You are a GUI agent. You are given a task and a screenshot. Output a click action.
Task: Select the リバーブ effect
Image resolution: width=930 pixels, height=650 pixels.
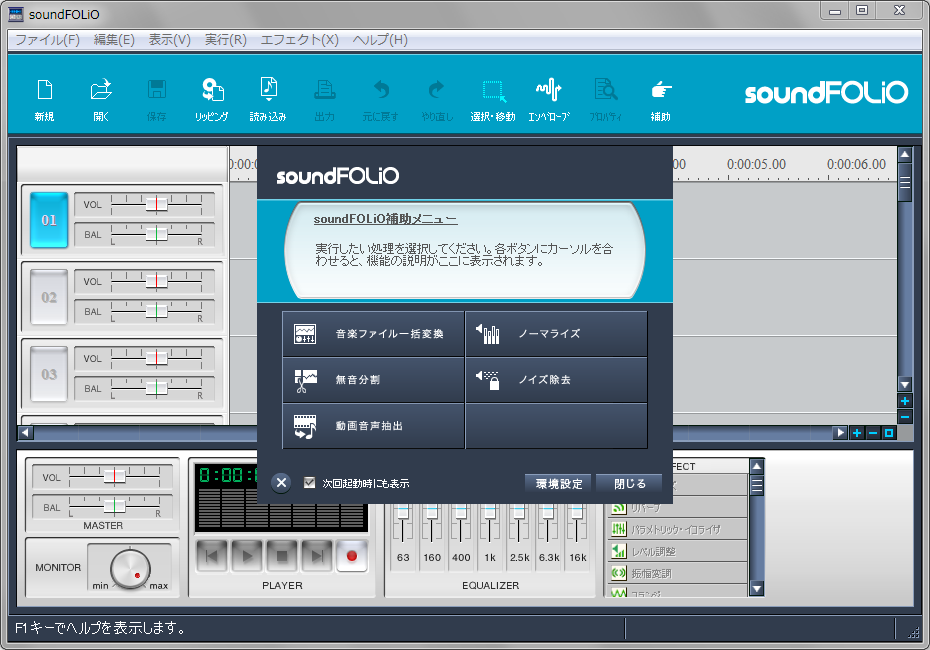[x=677, y=508]
